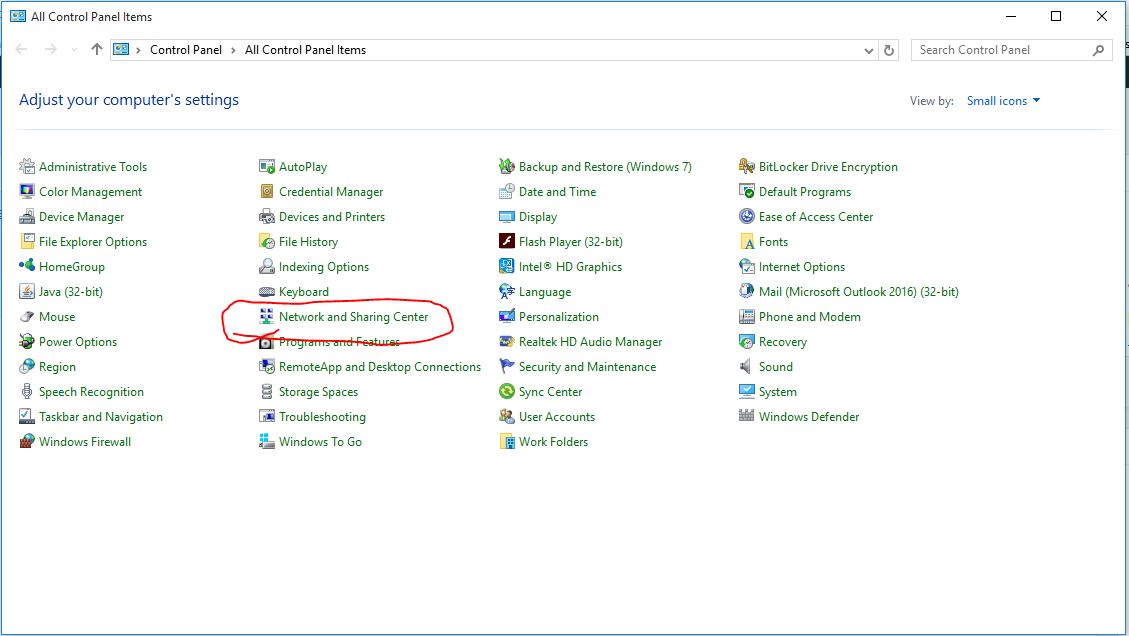Click the Intel HD Graphics icon
The width and height of the screenshot is (1129, 636).
point(507,267)
